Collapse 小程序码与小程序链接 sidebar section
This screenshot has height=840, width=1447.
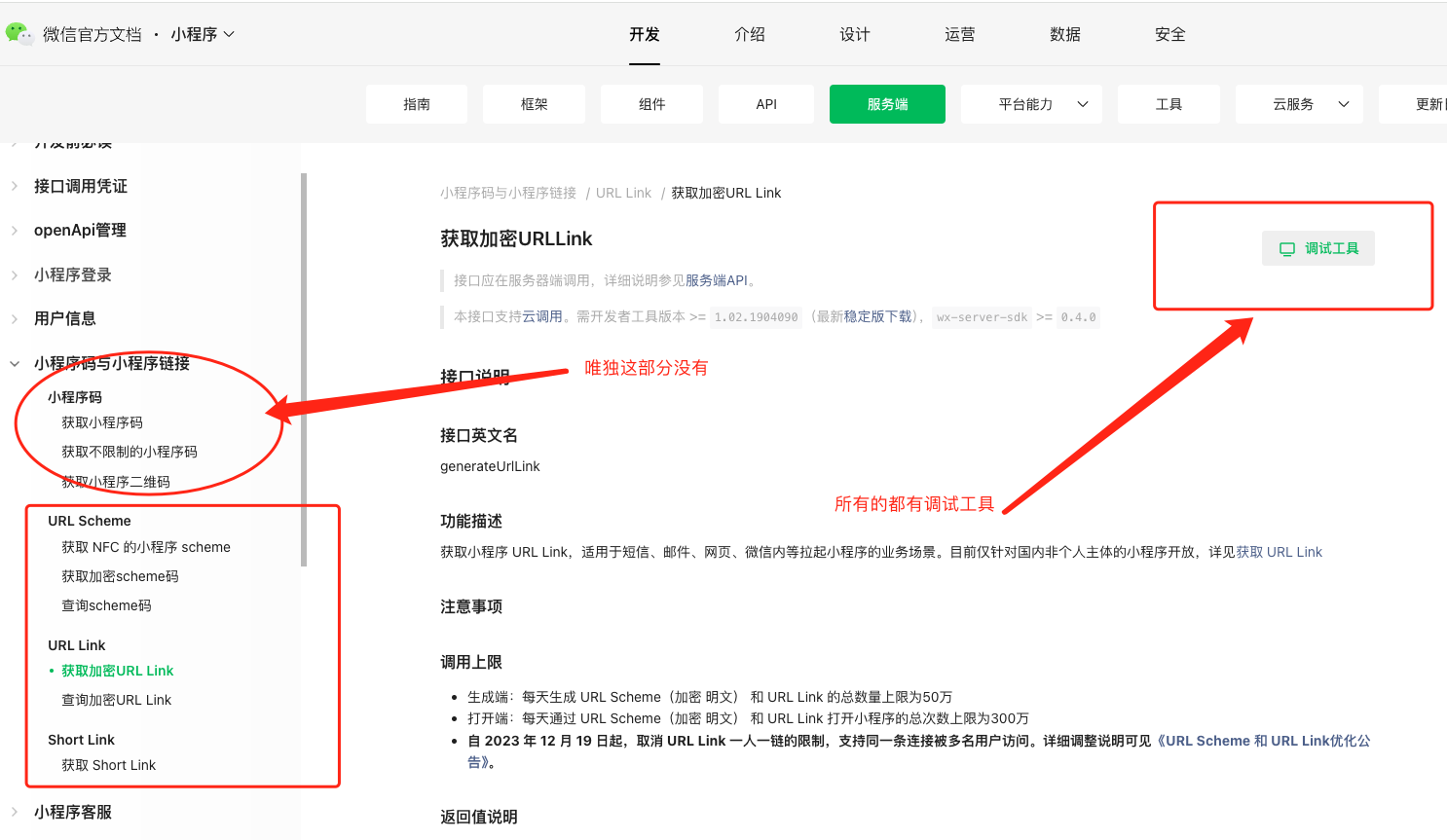(x=112, y=363)
